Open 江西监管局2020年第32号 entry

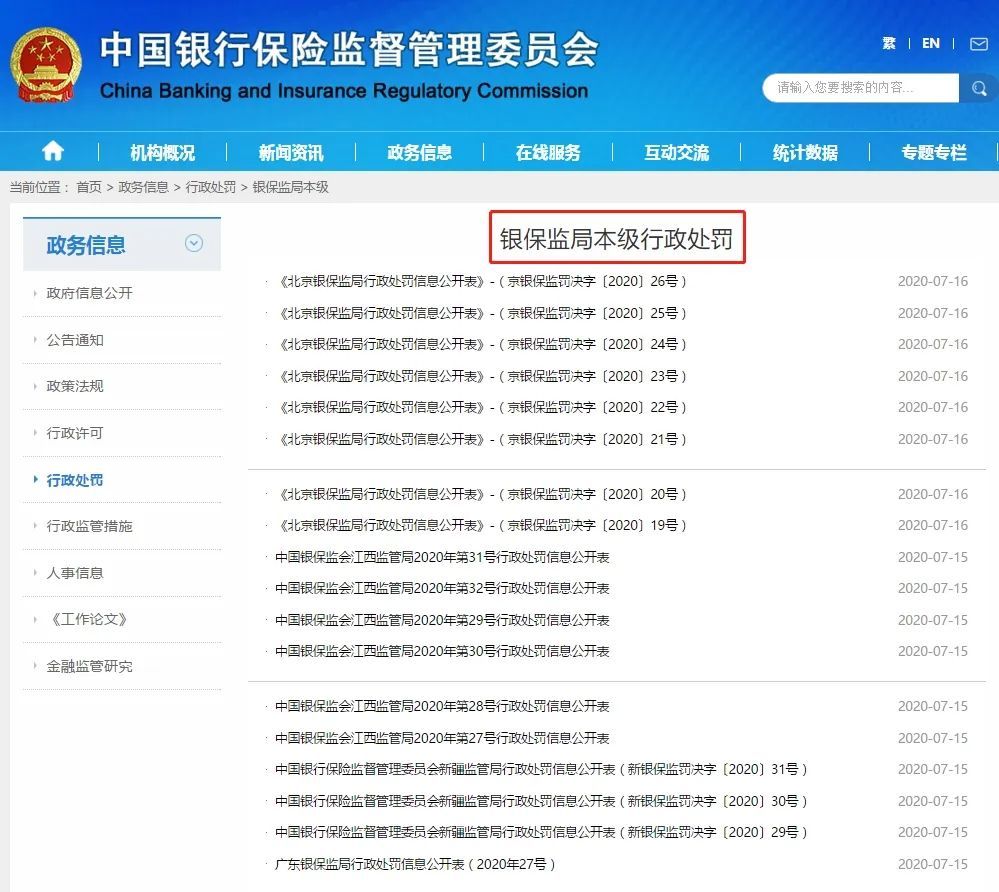pos(442,588)
